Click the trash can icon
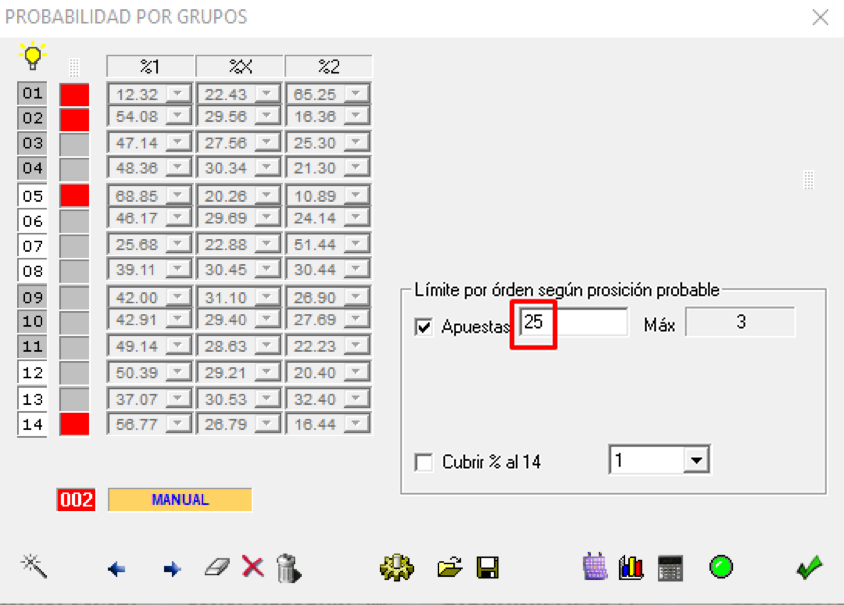 pyautogui.click(x=289, y=568)
